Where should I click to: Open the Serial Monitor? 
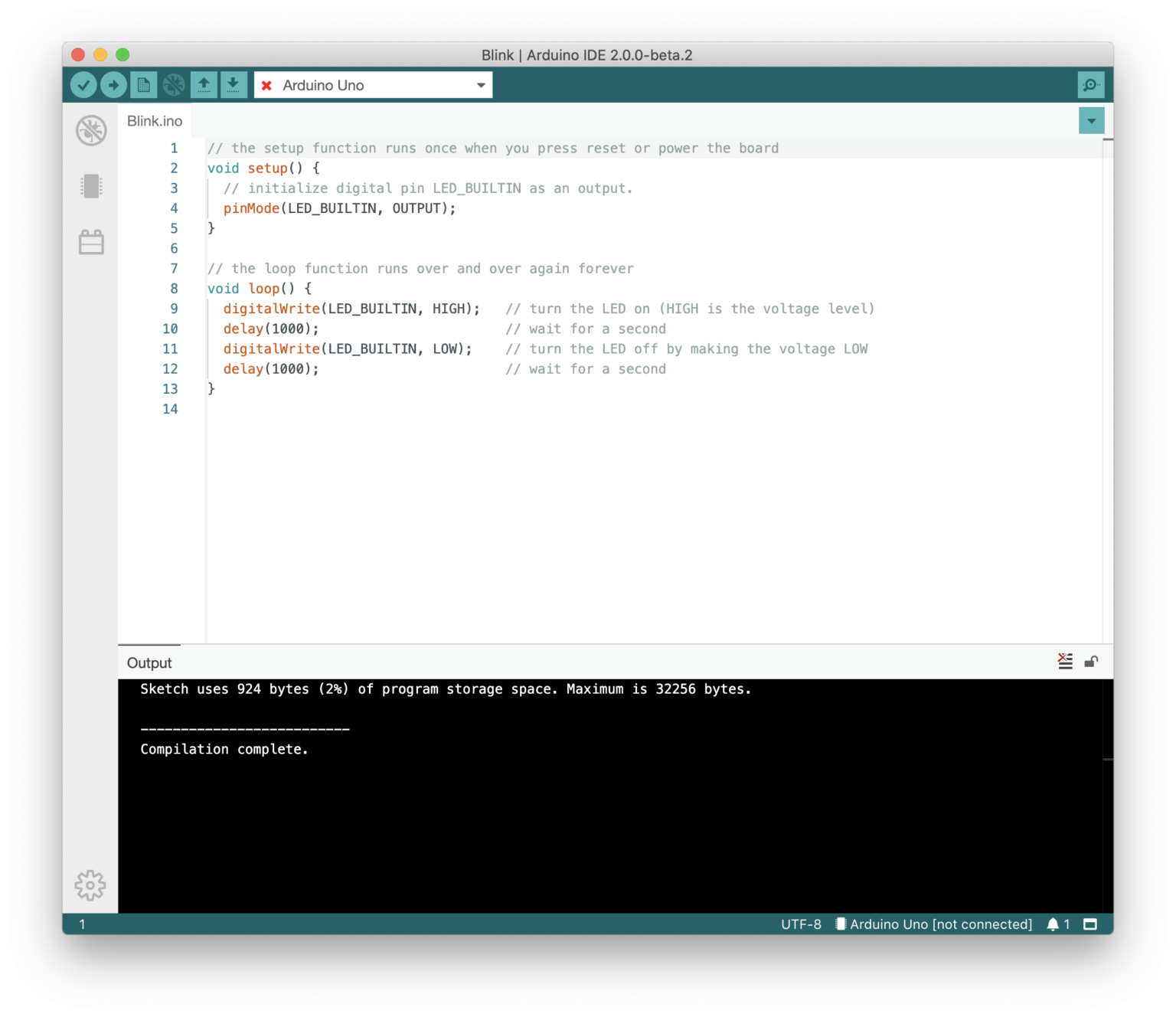click(1090, 84)
